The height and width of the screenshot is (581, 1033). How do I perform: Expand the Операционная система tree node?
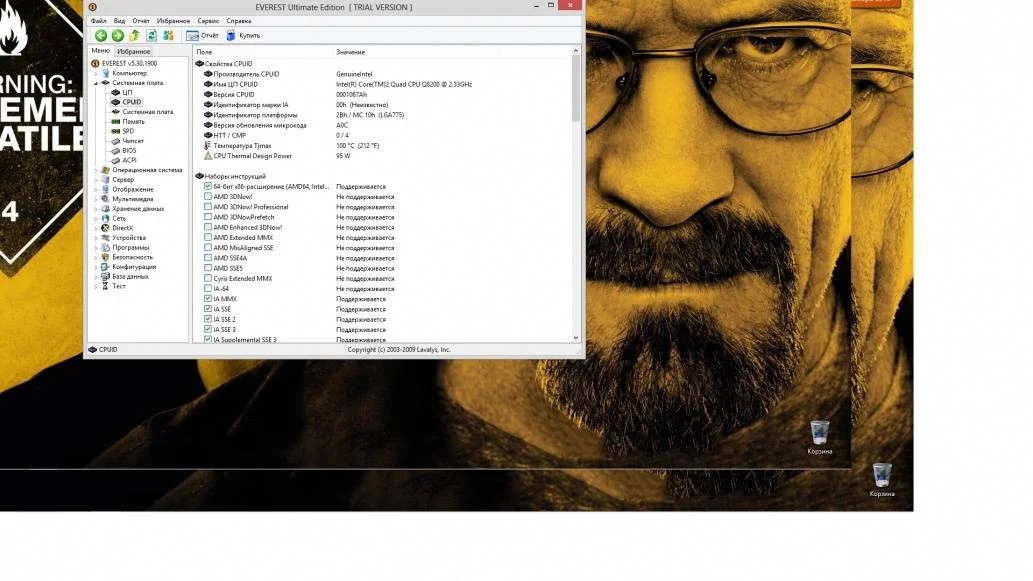(96, 170)
